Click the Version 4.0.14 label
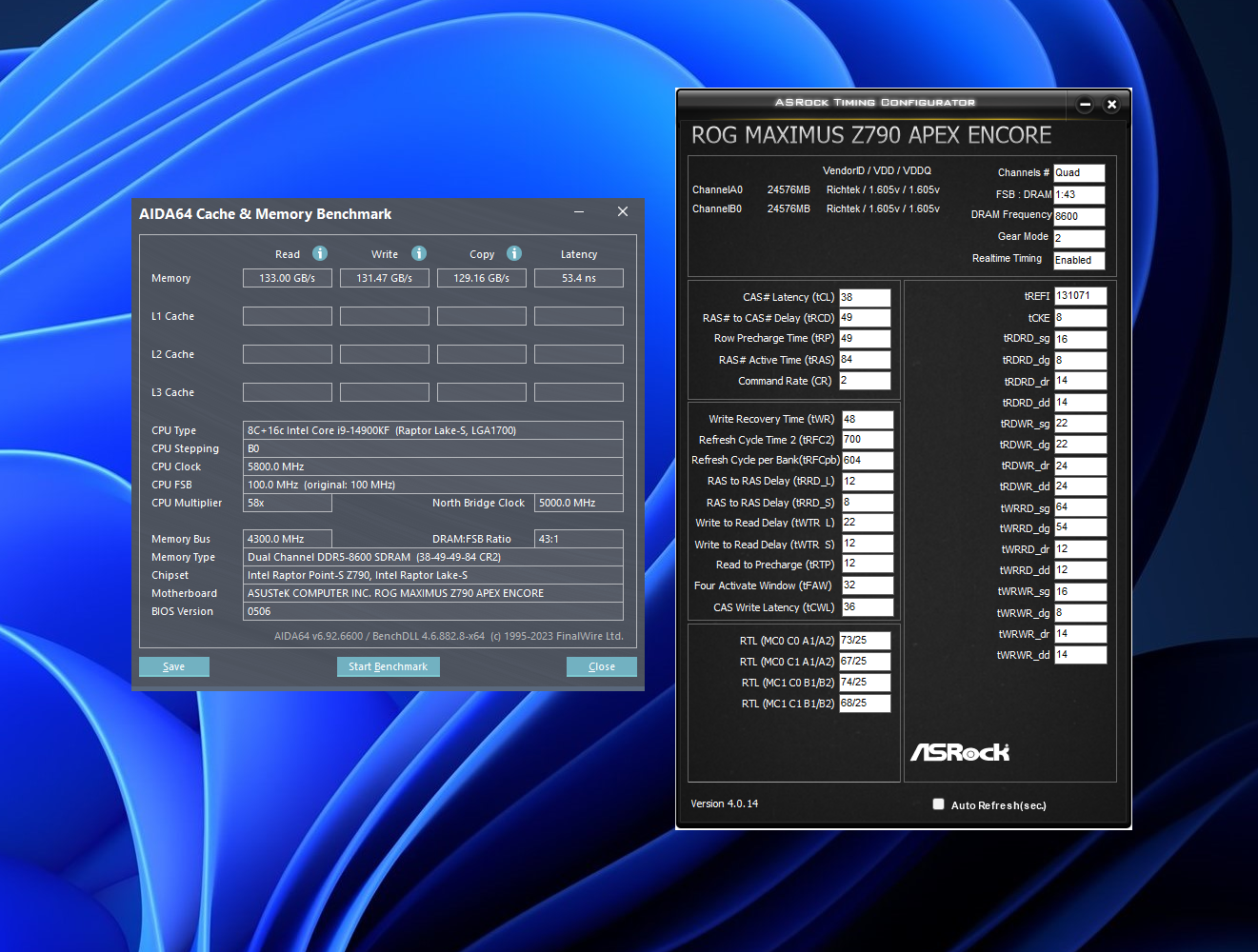The image size is (1258, 952). pyautogui.click(x=725, y=804)
